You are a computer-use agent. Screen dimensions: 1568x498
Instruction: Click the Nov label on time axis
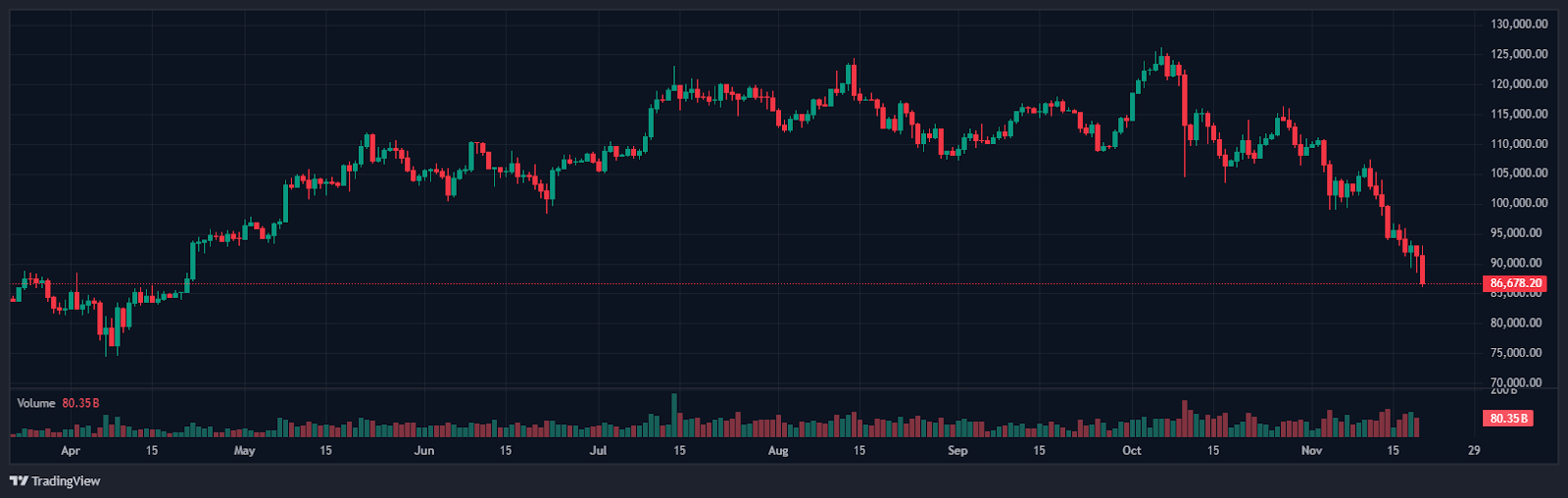coord(1311,451)
